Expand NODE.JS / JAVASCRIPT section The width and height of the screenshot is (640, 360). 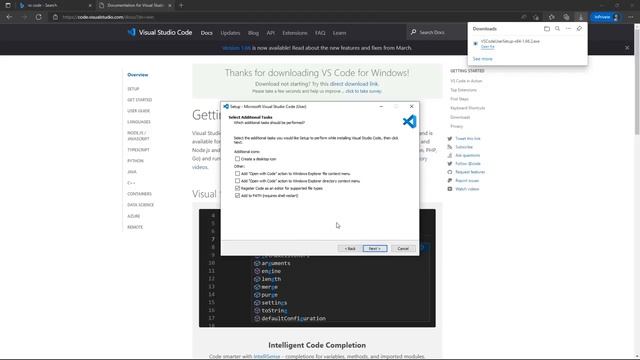(138, 136)
